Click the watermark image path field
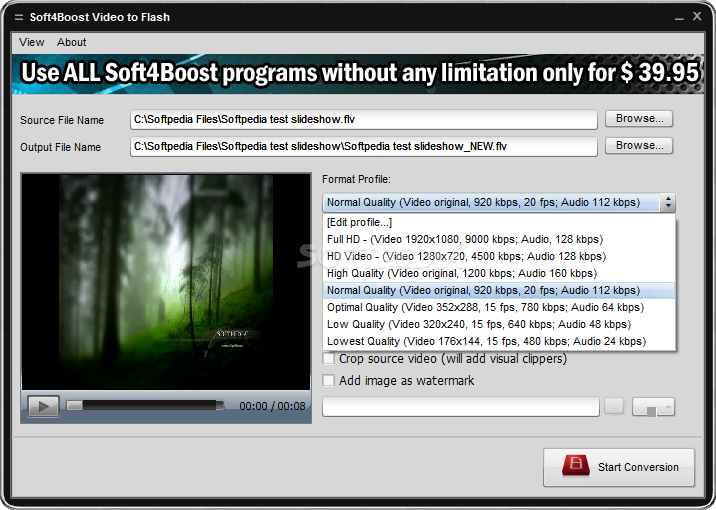 click(461, 406)
